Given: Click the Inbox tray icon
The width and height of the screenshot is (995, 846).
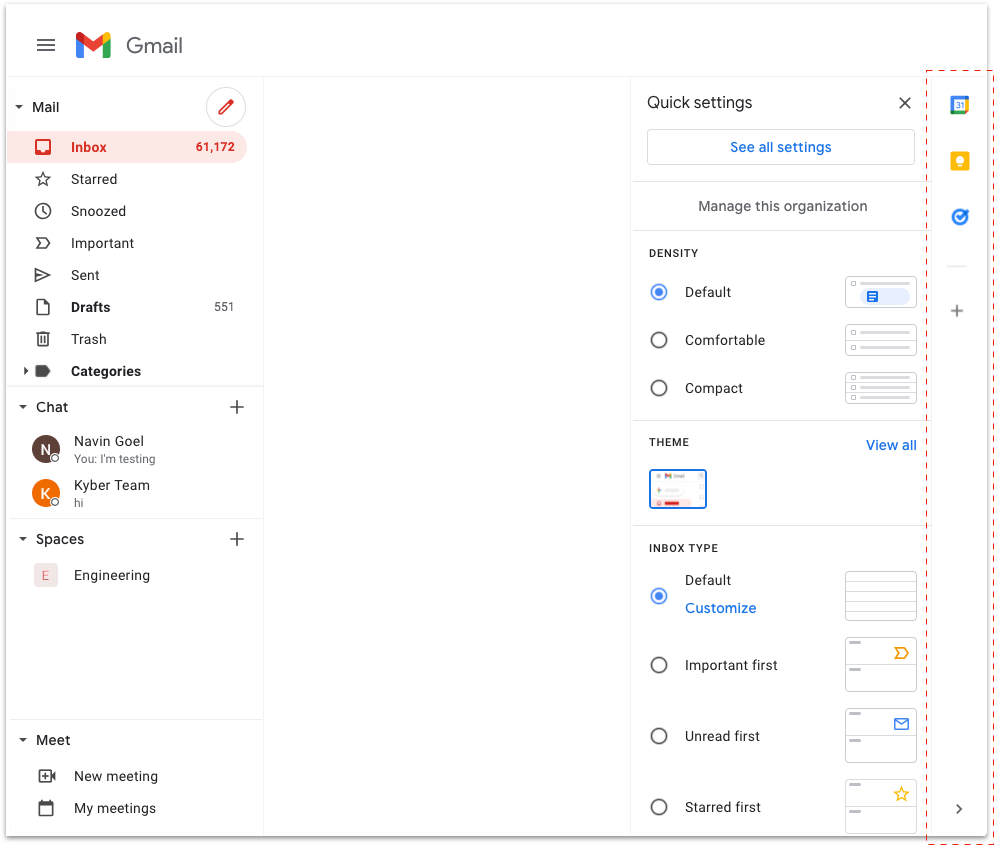Looking at the screenshot, I should 43,147.
